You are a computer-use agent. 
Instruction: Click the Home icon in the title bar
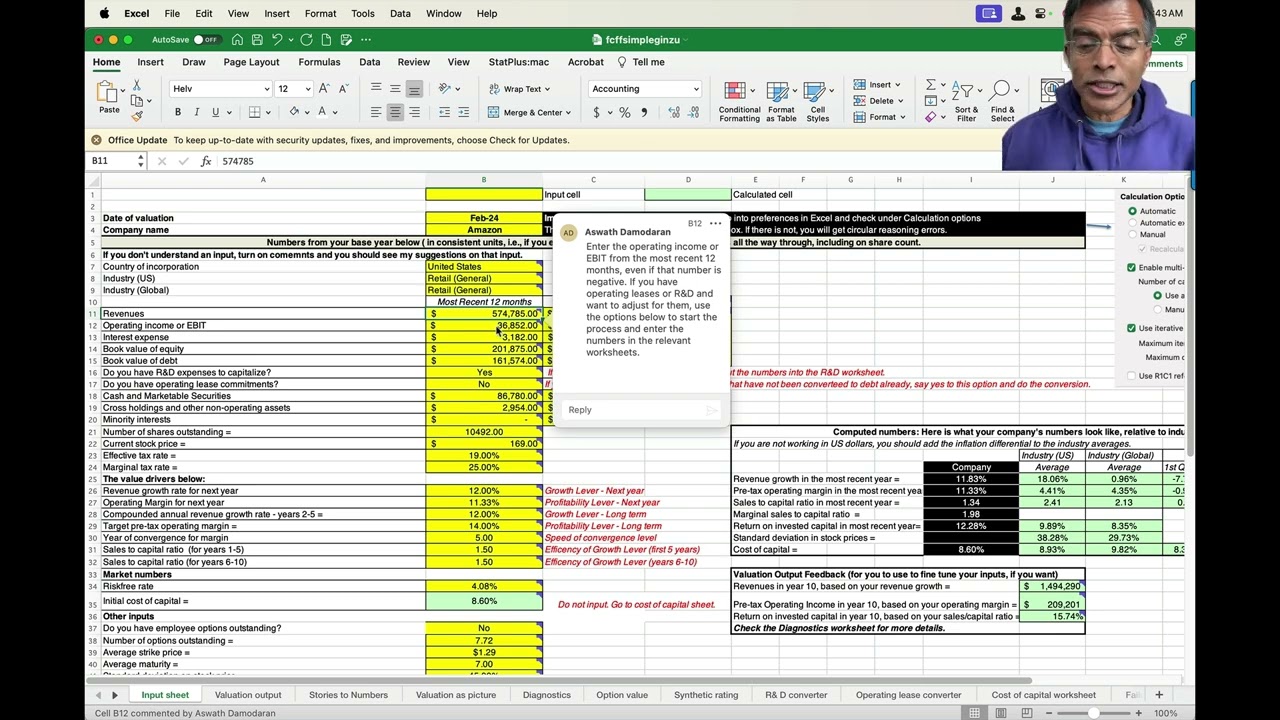(237, 40)
